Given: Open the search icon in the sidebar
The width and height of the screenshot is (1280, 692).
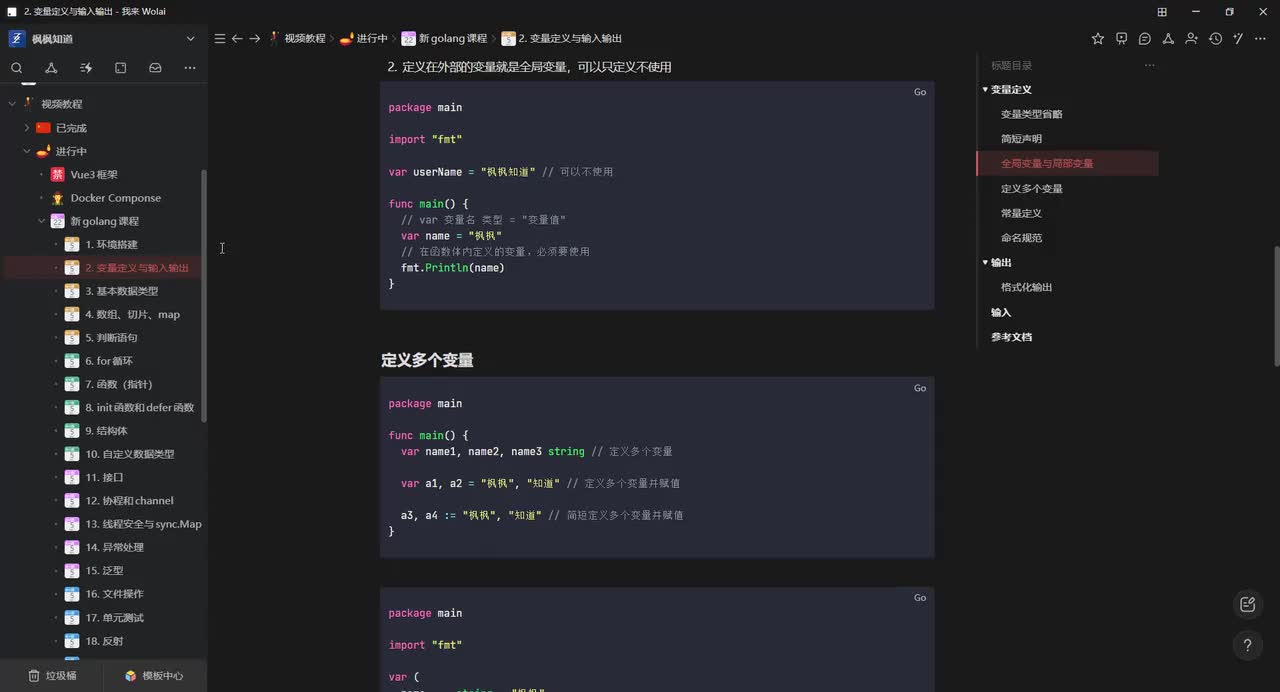Looking at the screenshot, I should click(x=16, y=68).
